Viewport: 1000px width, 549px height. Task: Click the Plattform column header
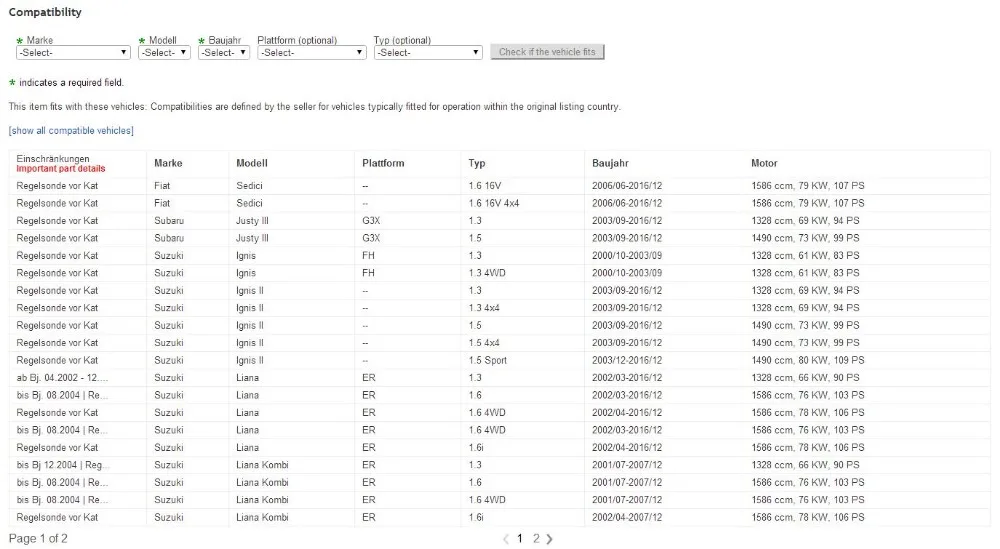click(383, 163)
